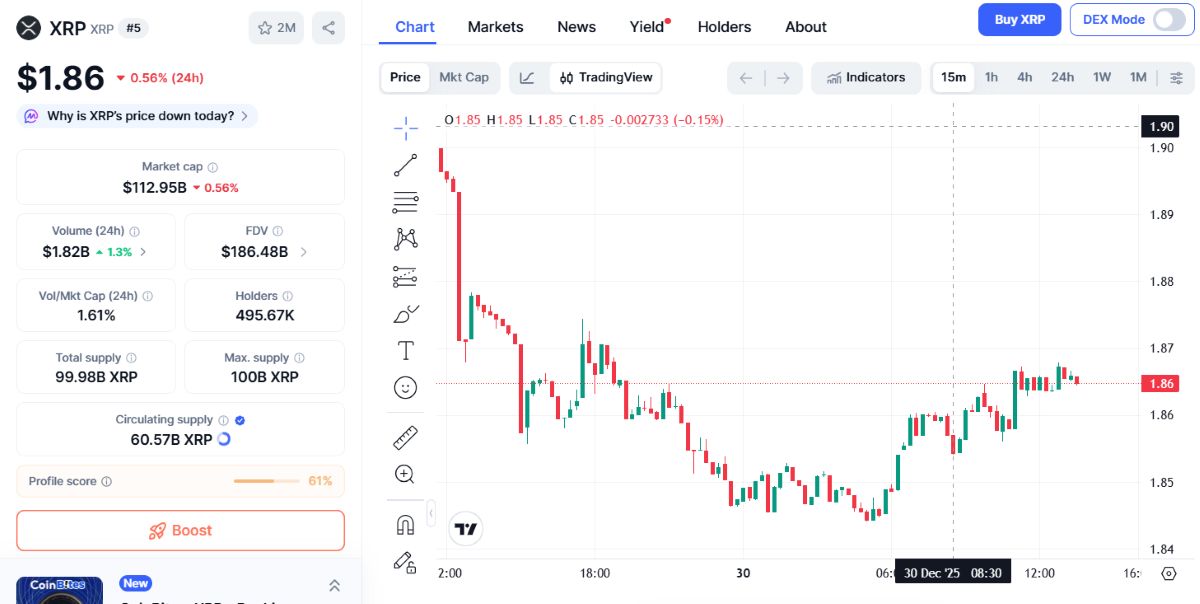Select the text annotation tool
1200x604 pixels.
pos(405,351)
